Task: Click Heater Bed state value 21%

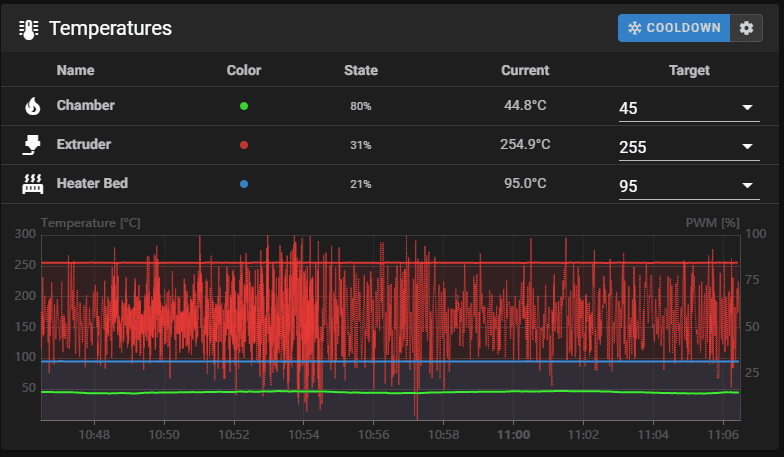Action: pyautogui.click(x=360, y=184)
